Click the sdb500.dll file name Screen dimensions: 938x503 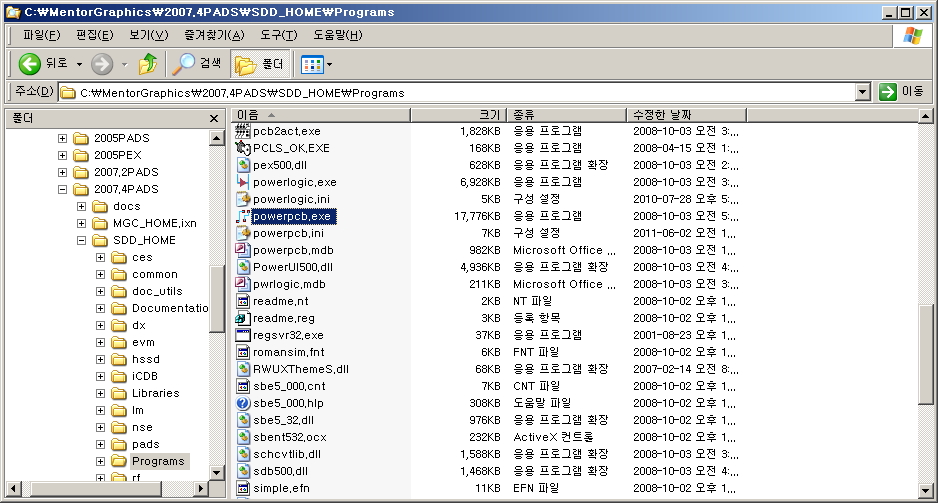[x=280, y=471]
